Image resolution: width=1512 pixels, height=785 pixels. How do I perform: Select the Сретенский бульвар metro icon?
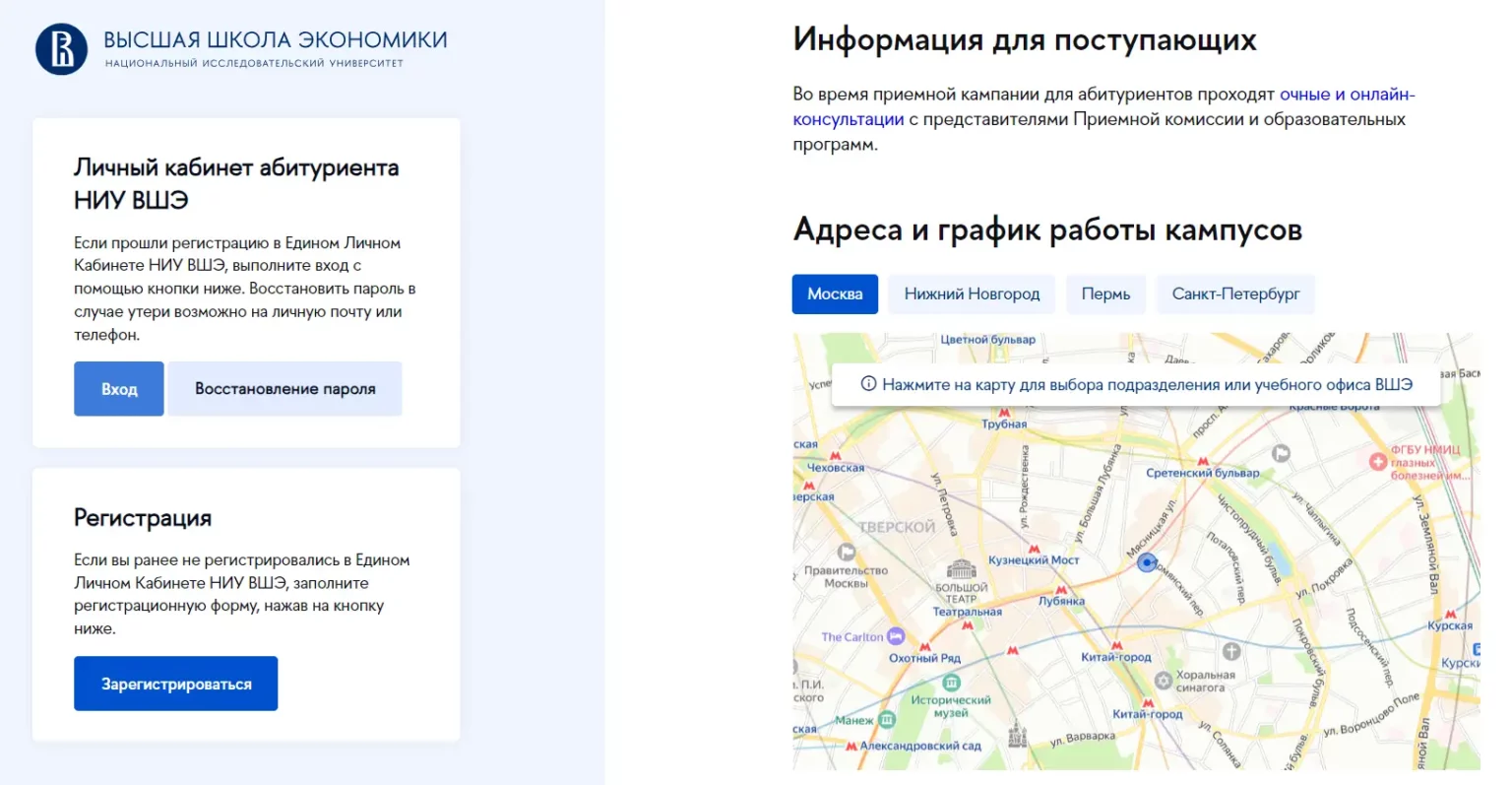tap(1202, 461)
